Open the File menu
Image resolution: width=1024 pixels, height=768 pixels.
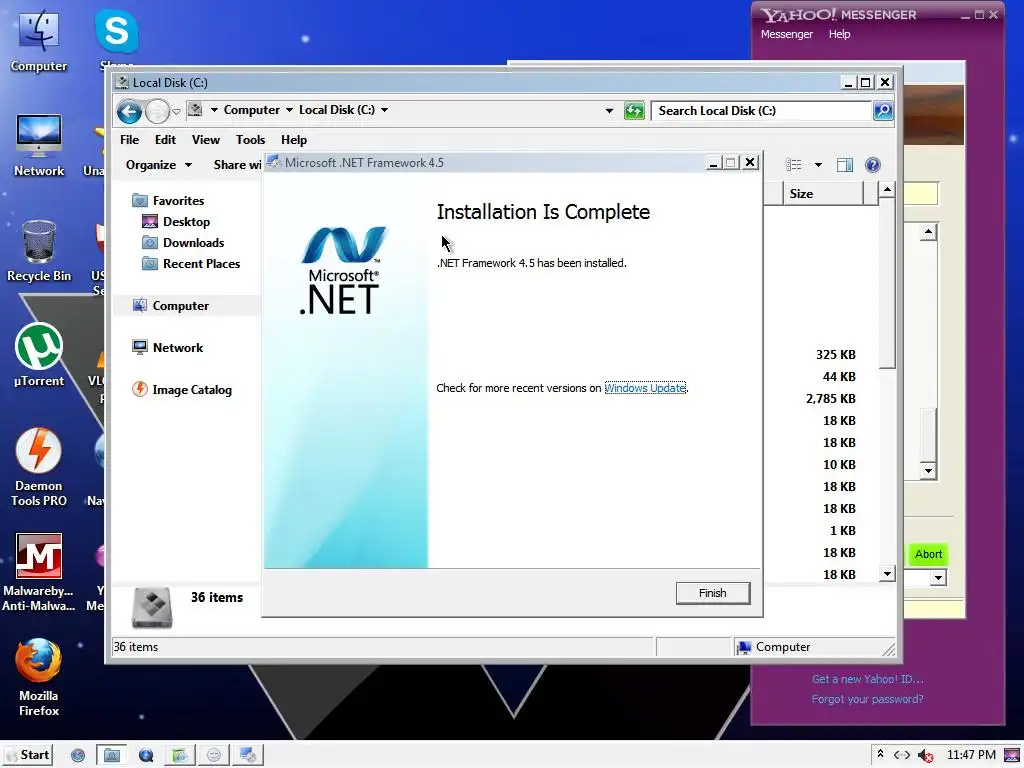(x=129, y=140)
